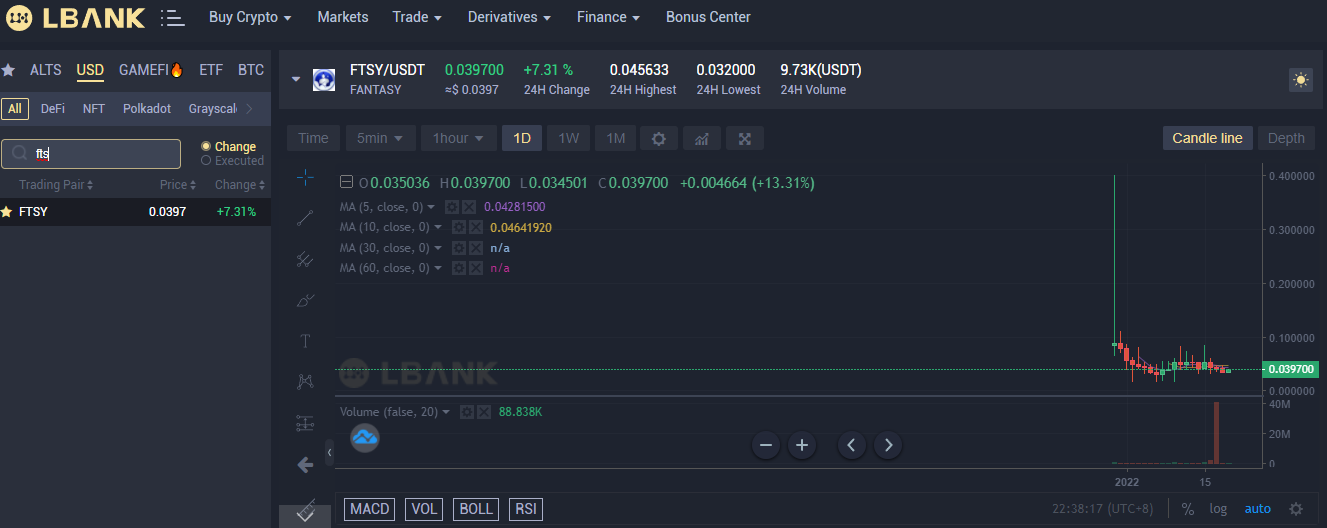Screen dimensions: 1327x528
Task: Show more category filters after Grayscale
Action: point(249,108)
